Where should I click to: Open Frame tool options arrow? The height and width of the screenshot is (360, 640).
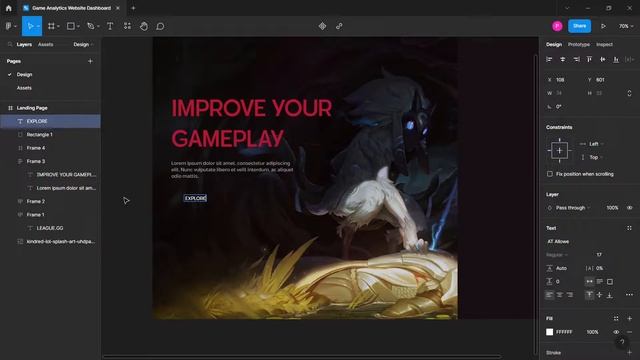[x=58, y=27]
